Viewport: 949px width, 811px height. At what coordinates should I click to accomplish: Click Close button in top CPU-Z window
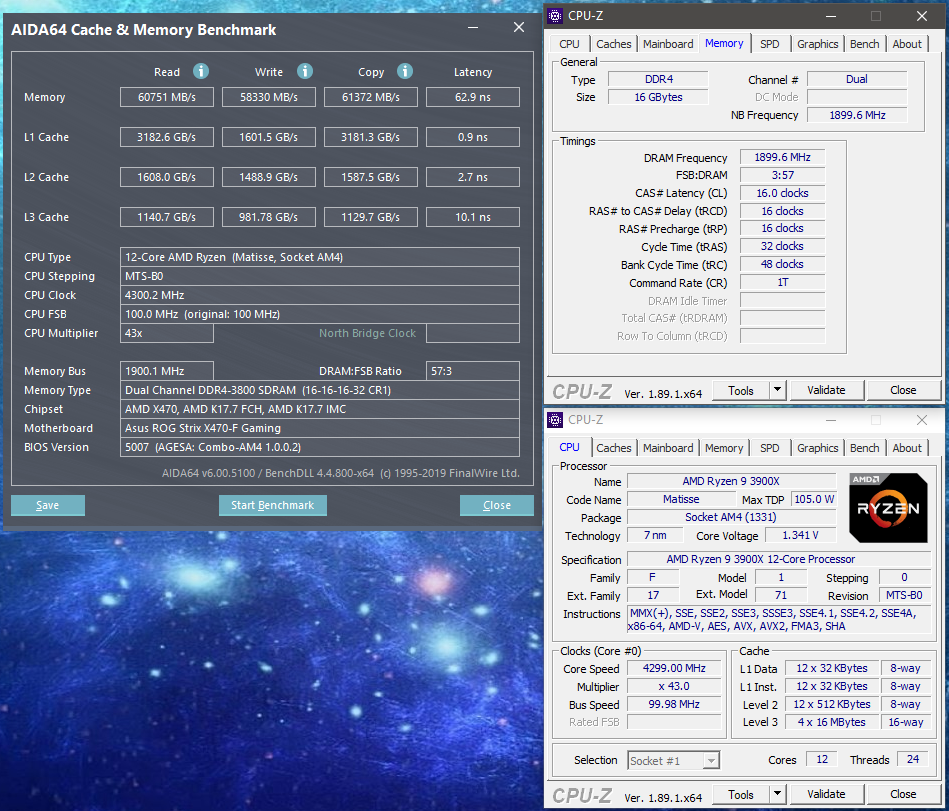click(x=903, y=390)
